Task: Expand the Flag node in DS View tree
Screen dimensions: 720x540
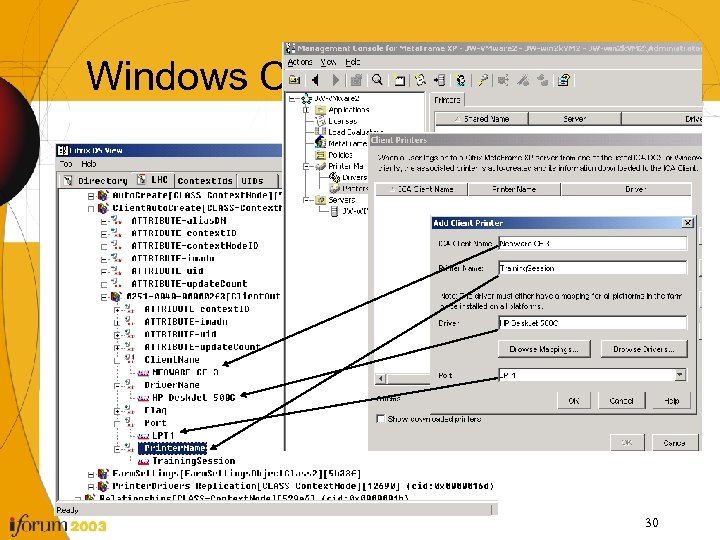Action: pos(118,411)
